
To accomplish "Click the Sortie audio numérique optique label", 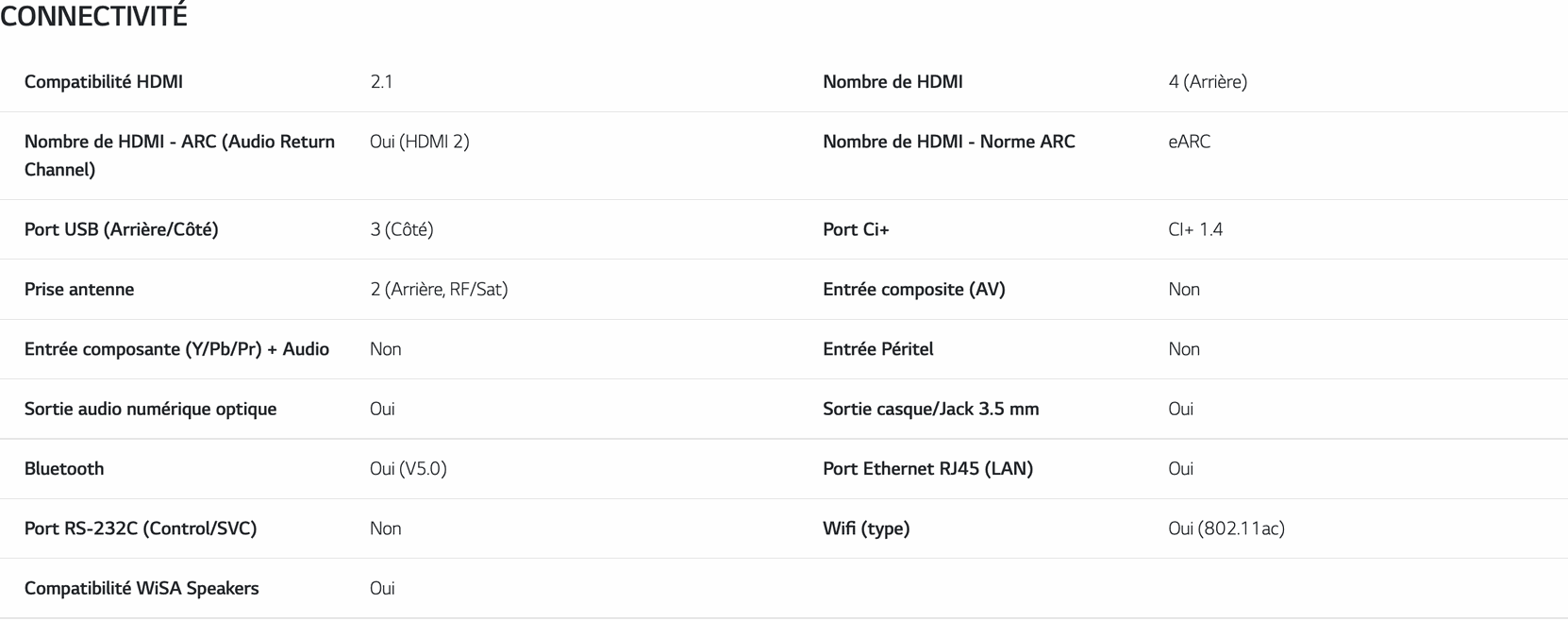I will click(150, 409).
